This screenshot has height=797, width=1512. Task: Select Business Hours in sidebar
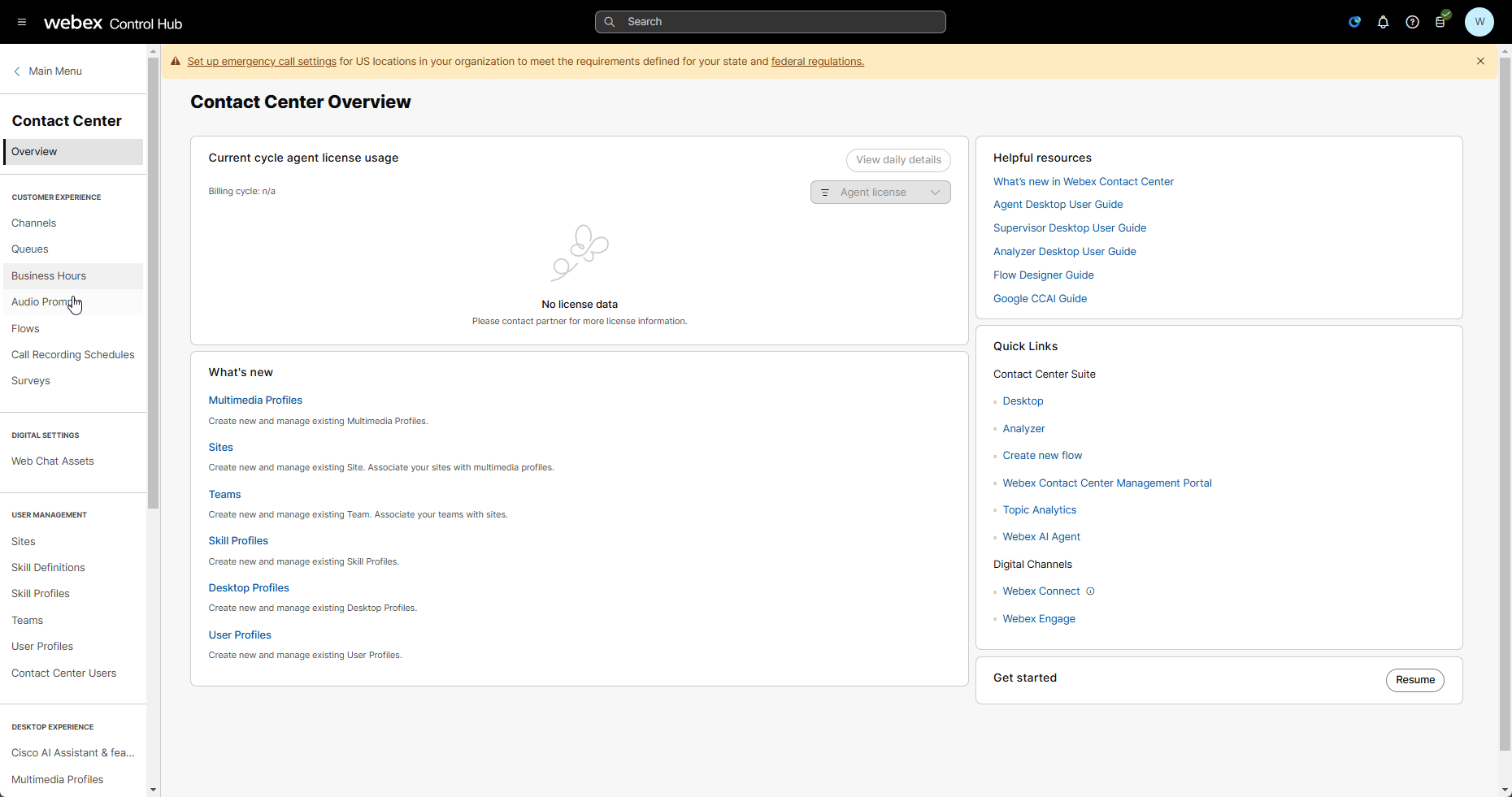point(49,276)
